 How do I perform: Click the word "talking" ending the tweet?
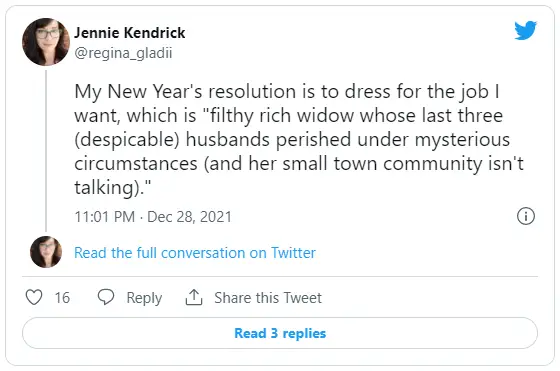coord(104,187)
